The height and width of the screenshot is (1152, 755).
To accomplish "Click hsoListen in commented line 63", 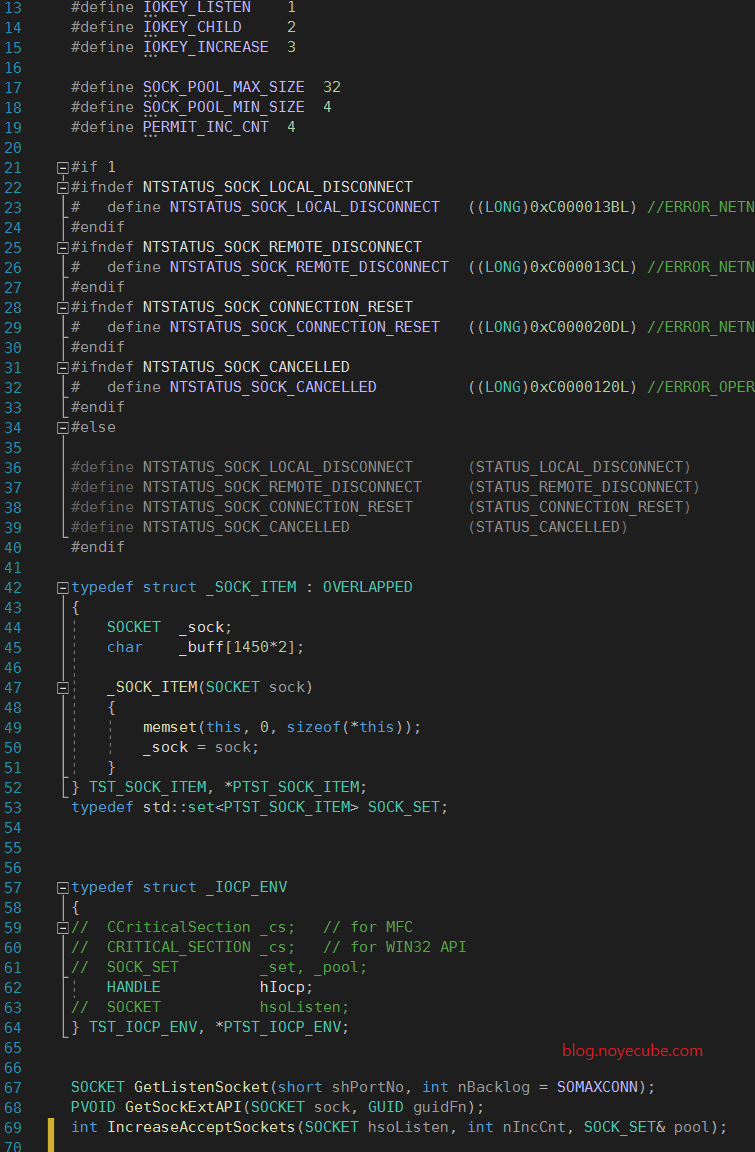I will click(300, 1007).
